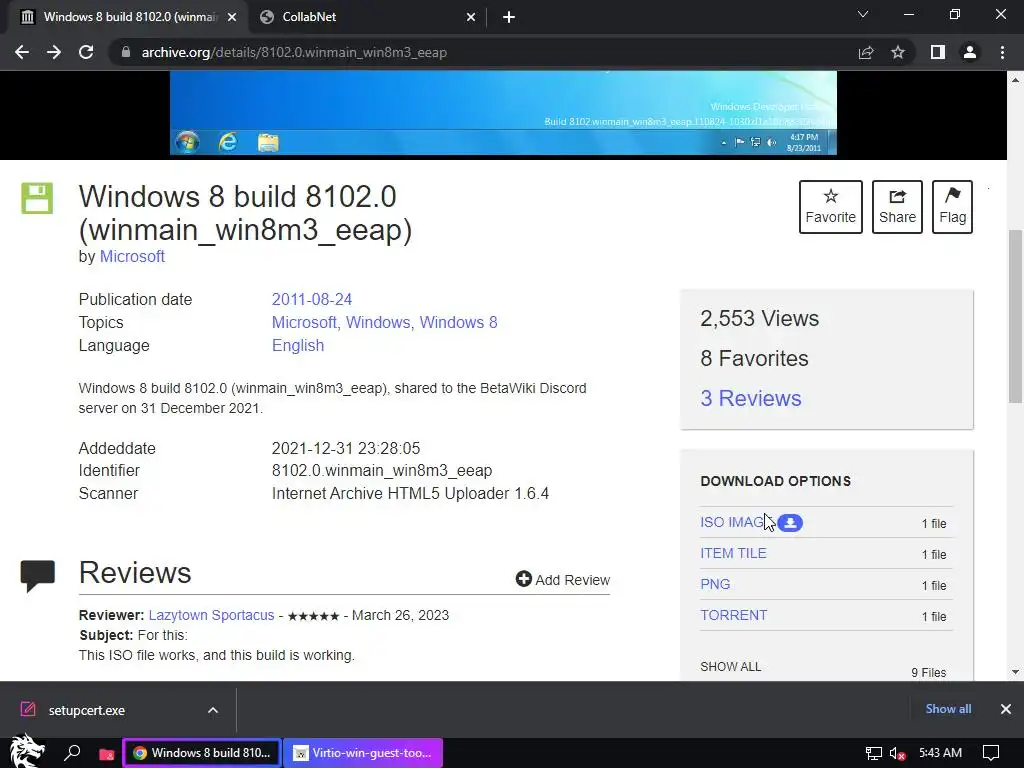Screen dimensions: 1024x768
Task: Click Internet Archive HTML5 Uploader 1.6.4 text
Action: 410,493
